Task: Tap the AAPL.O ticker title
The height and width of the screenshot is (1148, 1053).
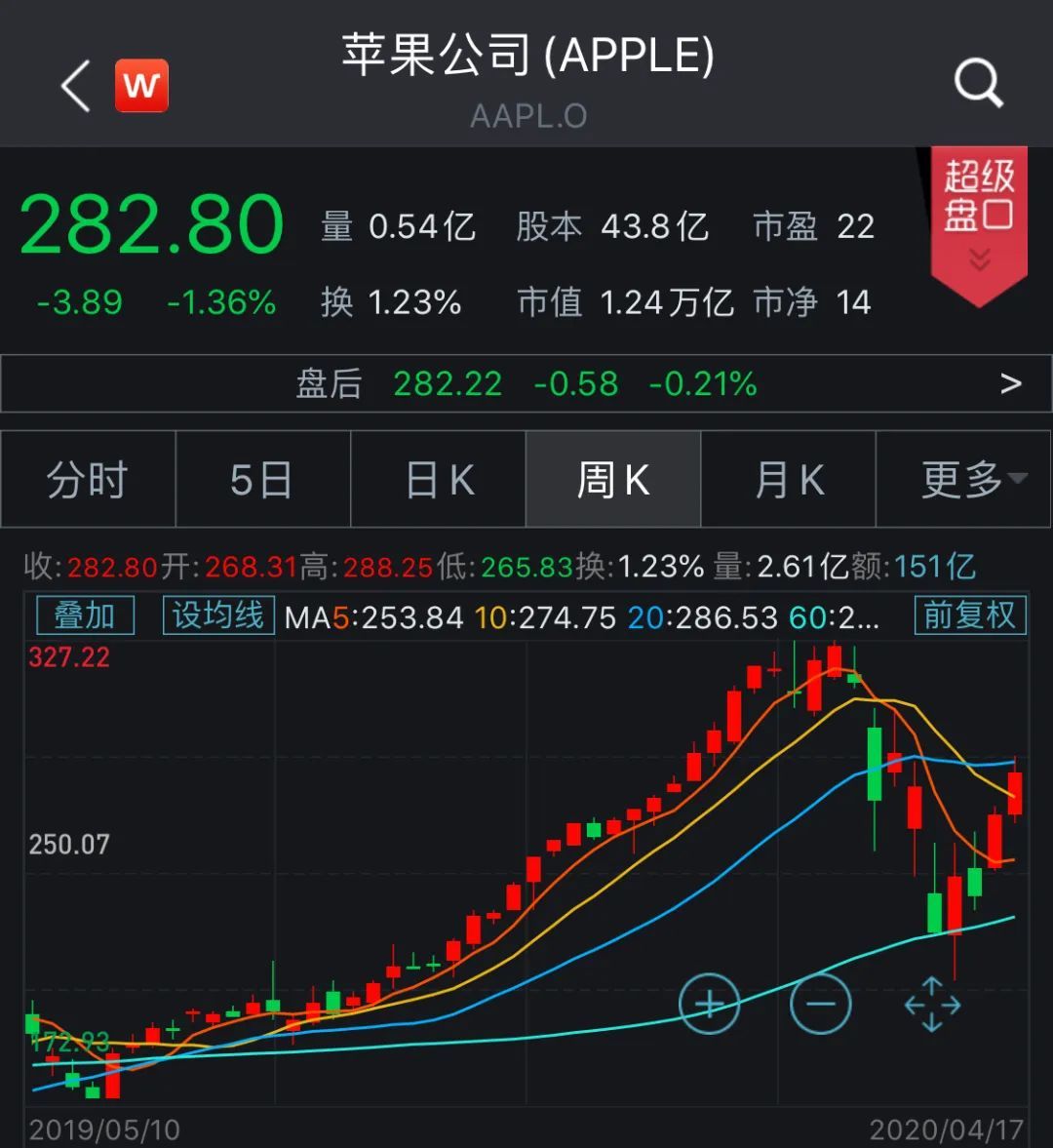Action: pyautogui.click(x=527, y=116)
